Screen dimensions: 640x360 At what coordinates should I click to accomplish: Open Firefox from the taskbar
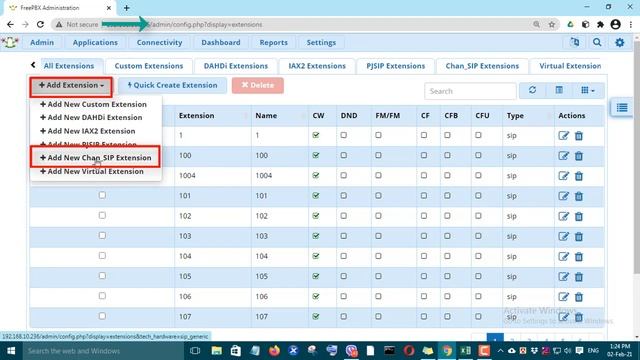(274, 351)
